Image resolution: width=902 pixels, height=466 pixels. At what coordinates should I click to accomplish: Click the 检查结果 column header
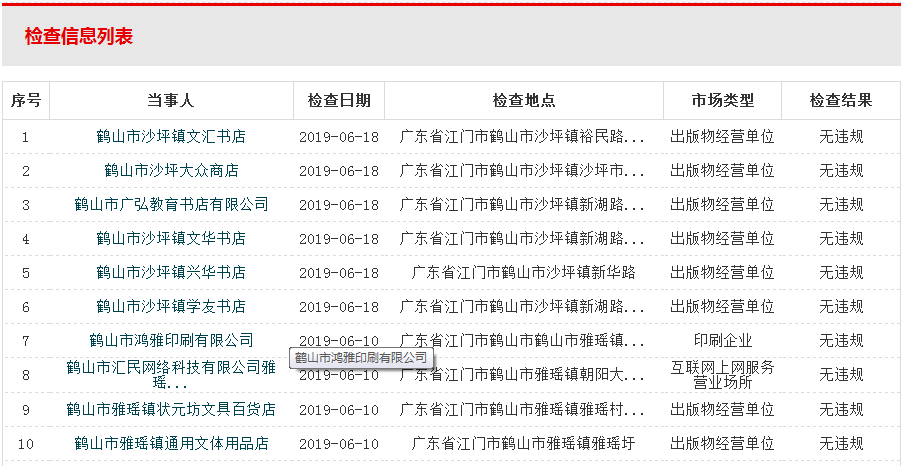(x=841, y=101)
